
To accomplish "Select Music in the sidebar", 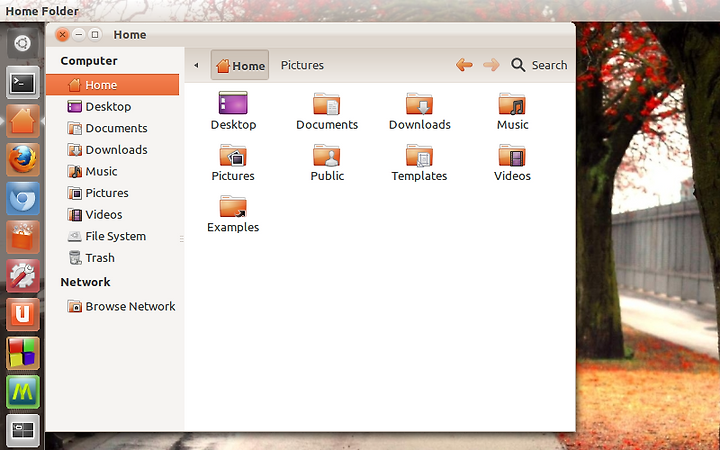I will tap(112, 171).
